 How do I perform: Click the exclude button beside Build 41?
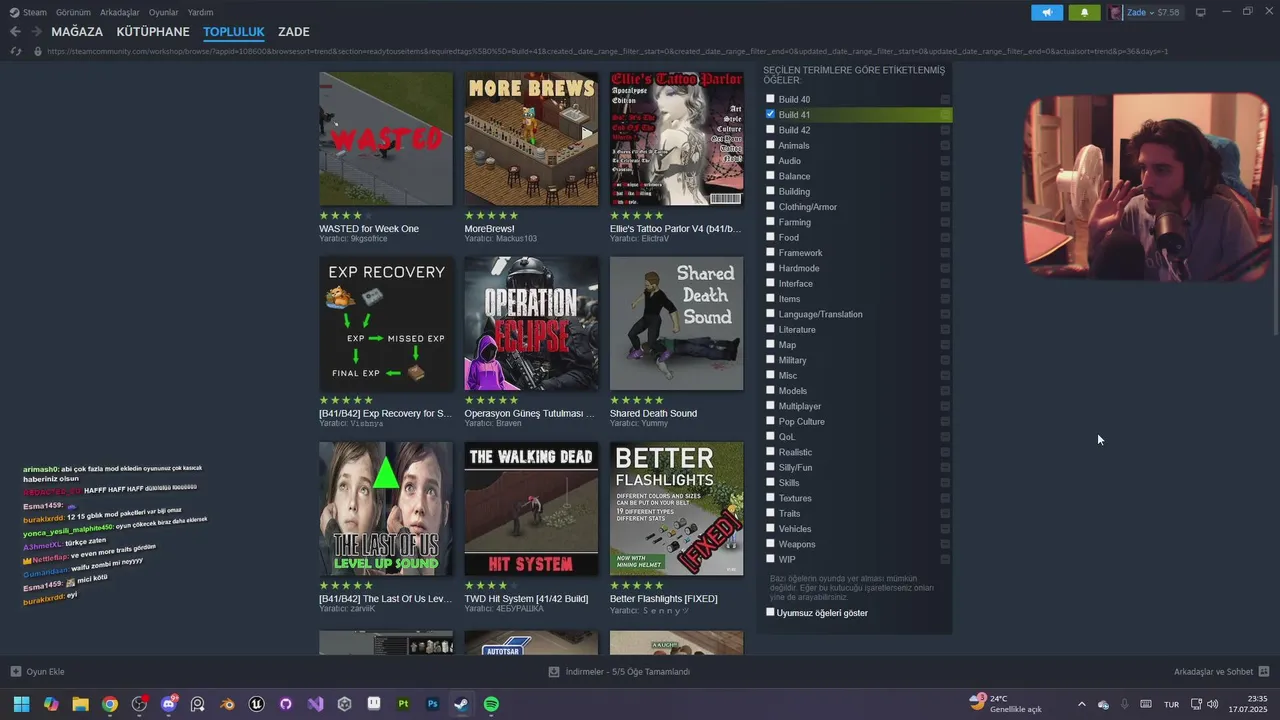click(945, 114)
